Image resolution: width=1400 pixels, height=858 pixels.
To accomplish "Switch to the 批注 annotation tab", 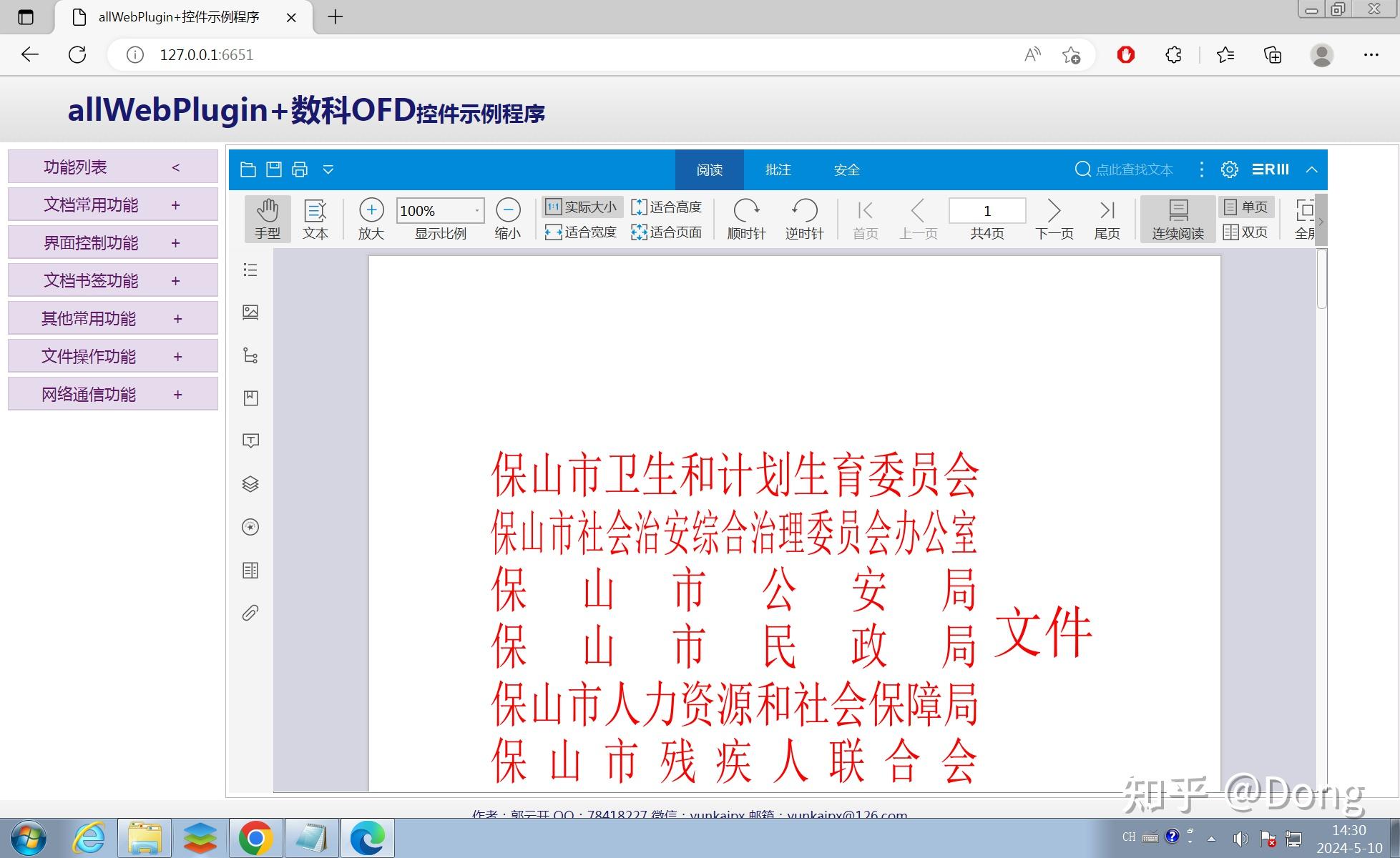I will tap(778, 169).
